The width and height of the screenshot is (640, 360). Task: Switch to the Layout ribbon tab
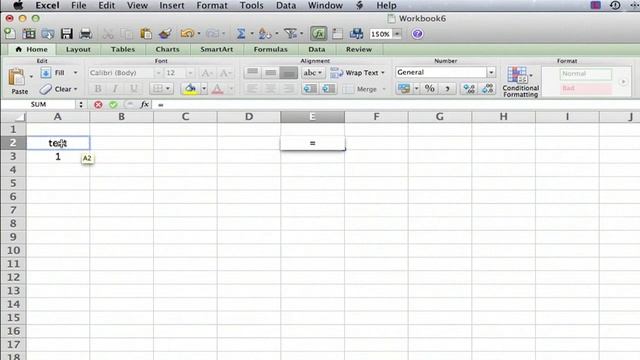78,49
